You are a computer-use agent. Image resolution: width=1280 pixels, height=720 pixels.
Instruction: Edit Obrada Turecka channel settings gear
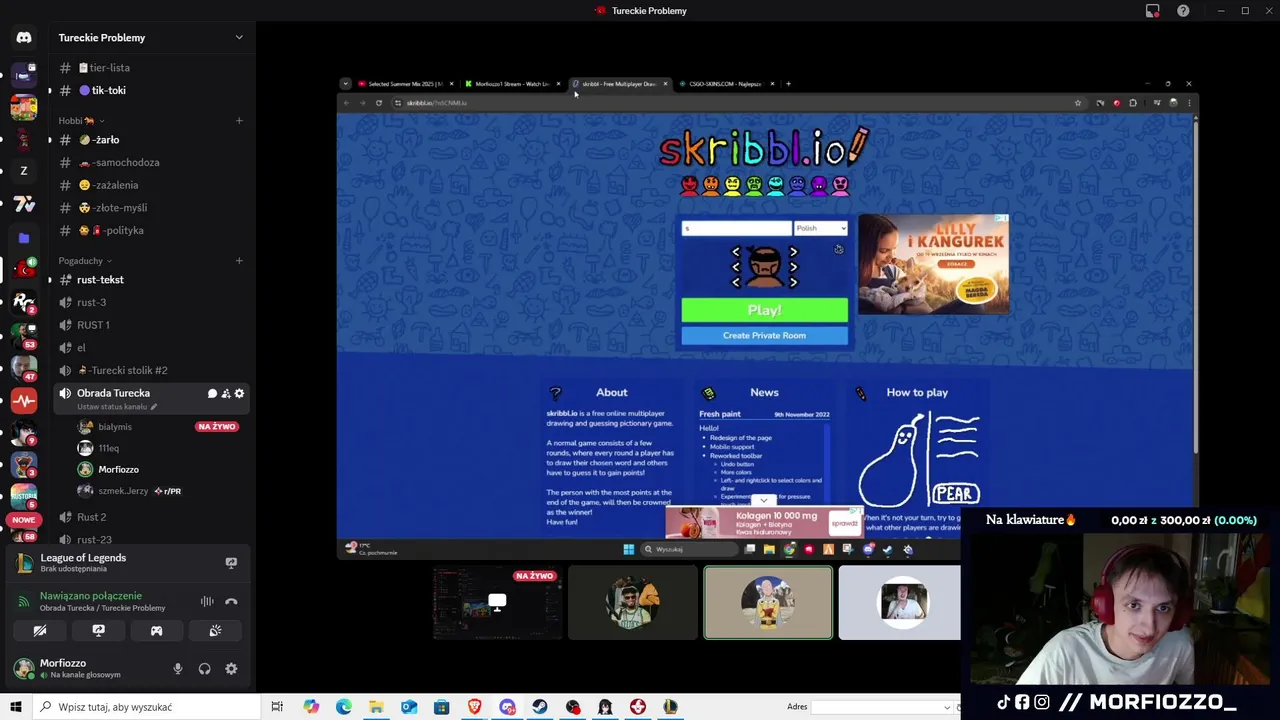coord(239,393)
